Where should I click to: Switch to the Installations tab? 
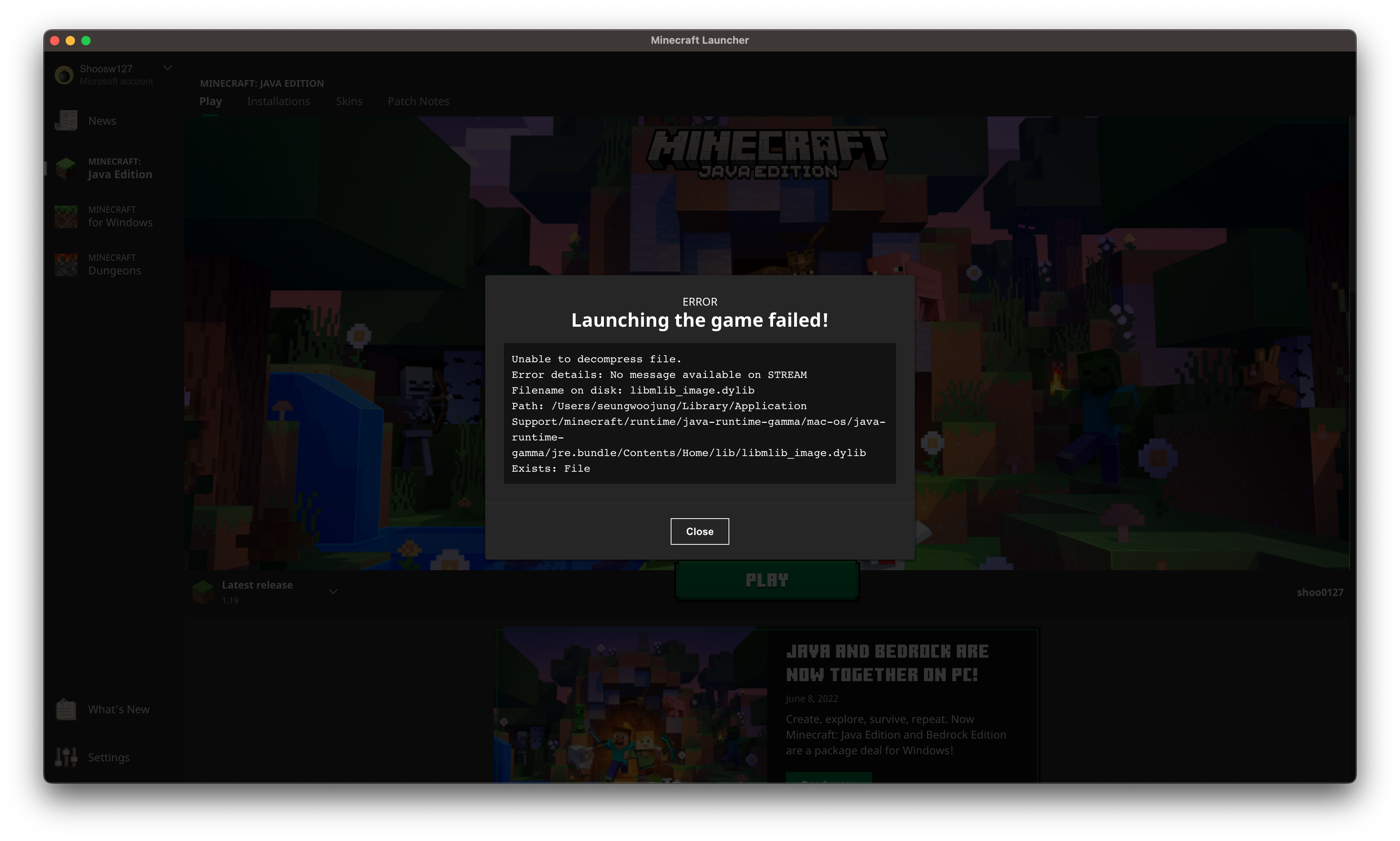[x=278, y=102]
